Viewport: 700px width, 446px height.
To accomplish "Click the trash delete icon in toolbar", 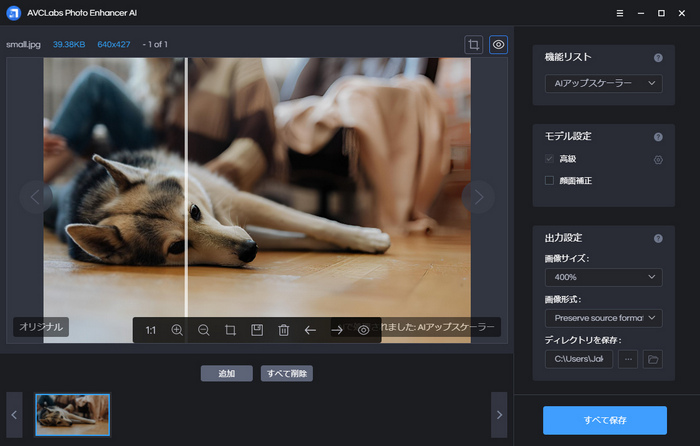I will 283,330.
